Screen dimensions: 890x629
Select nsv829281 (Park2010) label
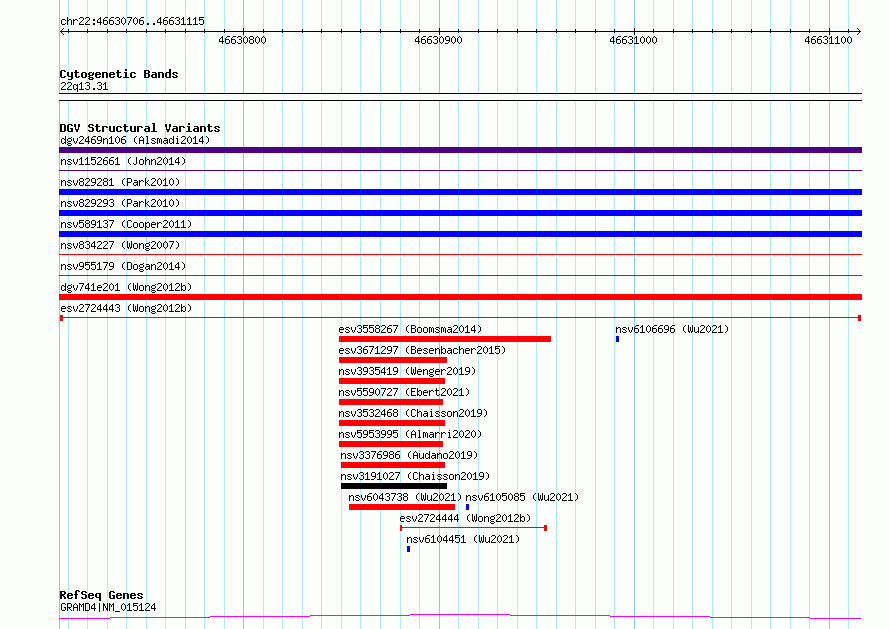(120, 182)
